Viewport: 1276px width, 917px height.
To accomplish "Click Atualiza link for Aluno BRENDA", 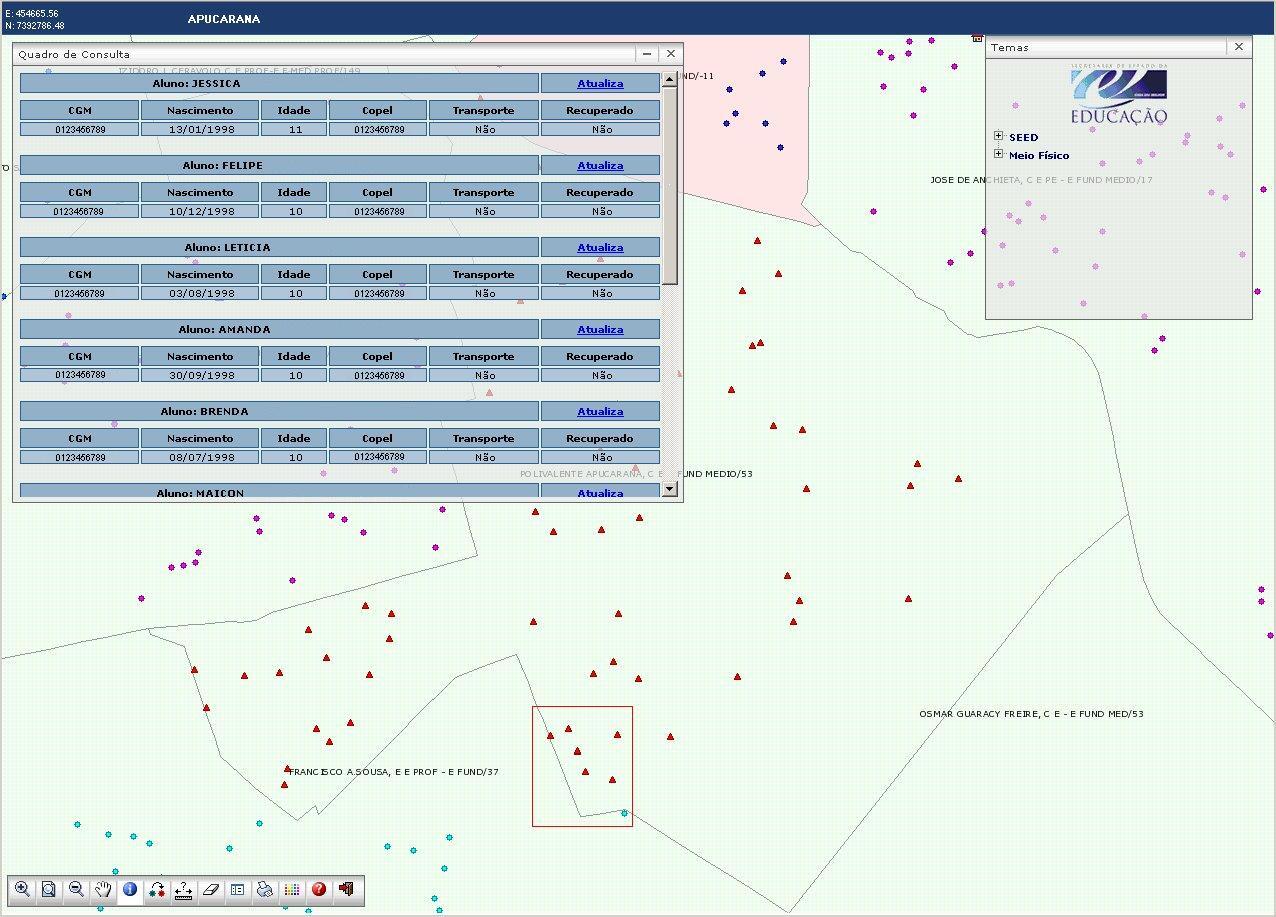I will 600,411.
